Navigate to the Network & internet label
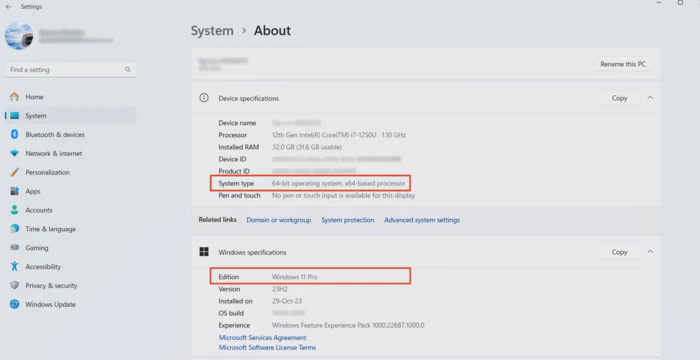 54,153
